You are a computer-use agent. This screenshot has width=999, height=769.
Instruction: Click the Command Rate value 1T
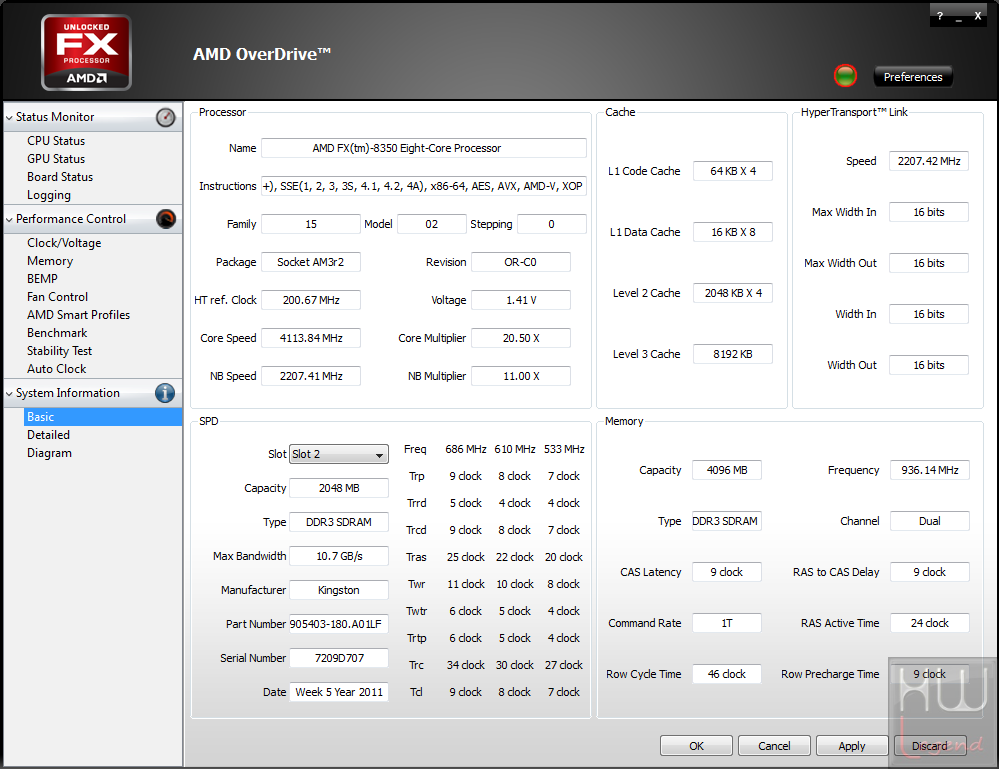pyautogui.click(x=727, y=623)
